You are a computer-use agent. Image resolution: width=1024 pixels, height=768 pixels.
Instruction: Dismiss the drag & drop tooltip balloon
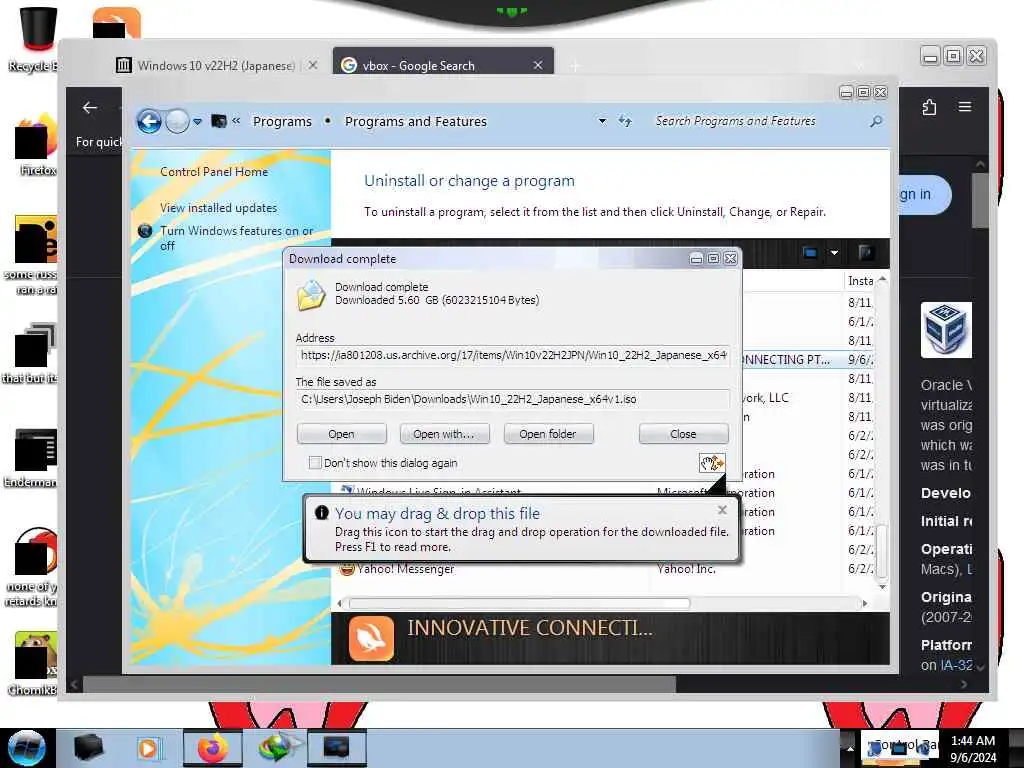click(x=722, y=510)
